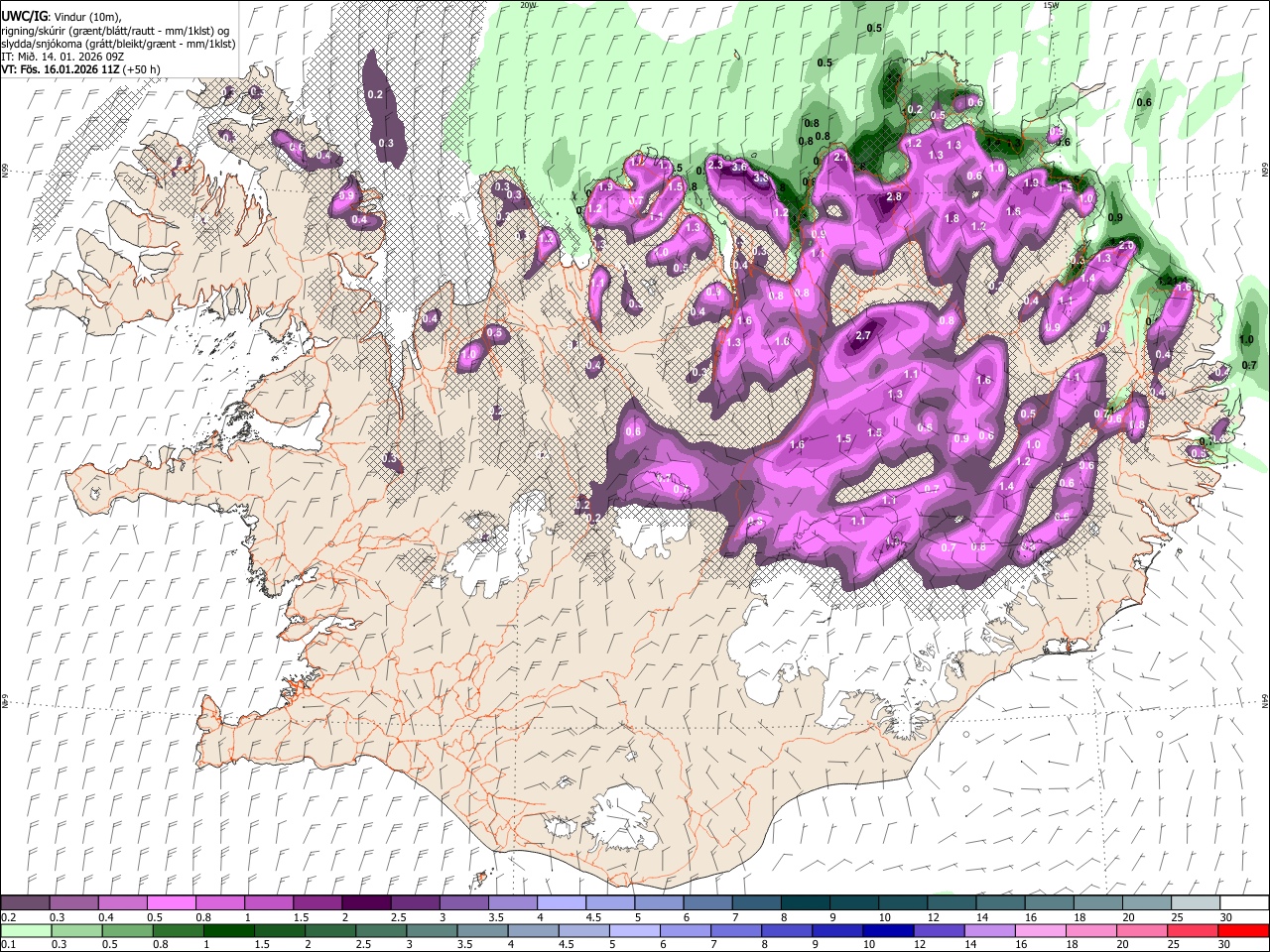
Task: Click the '15W' longitude label
Action: click(x=1051, y=5)
